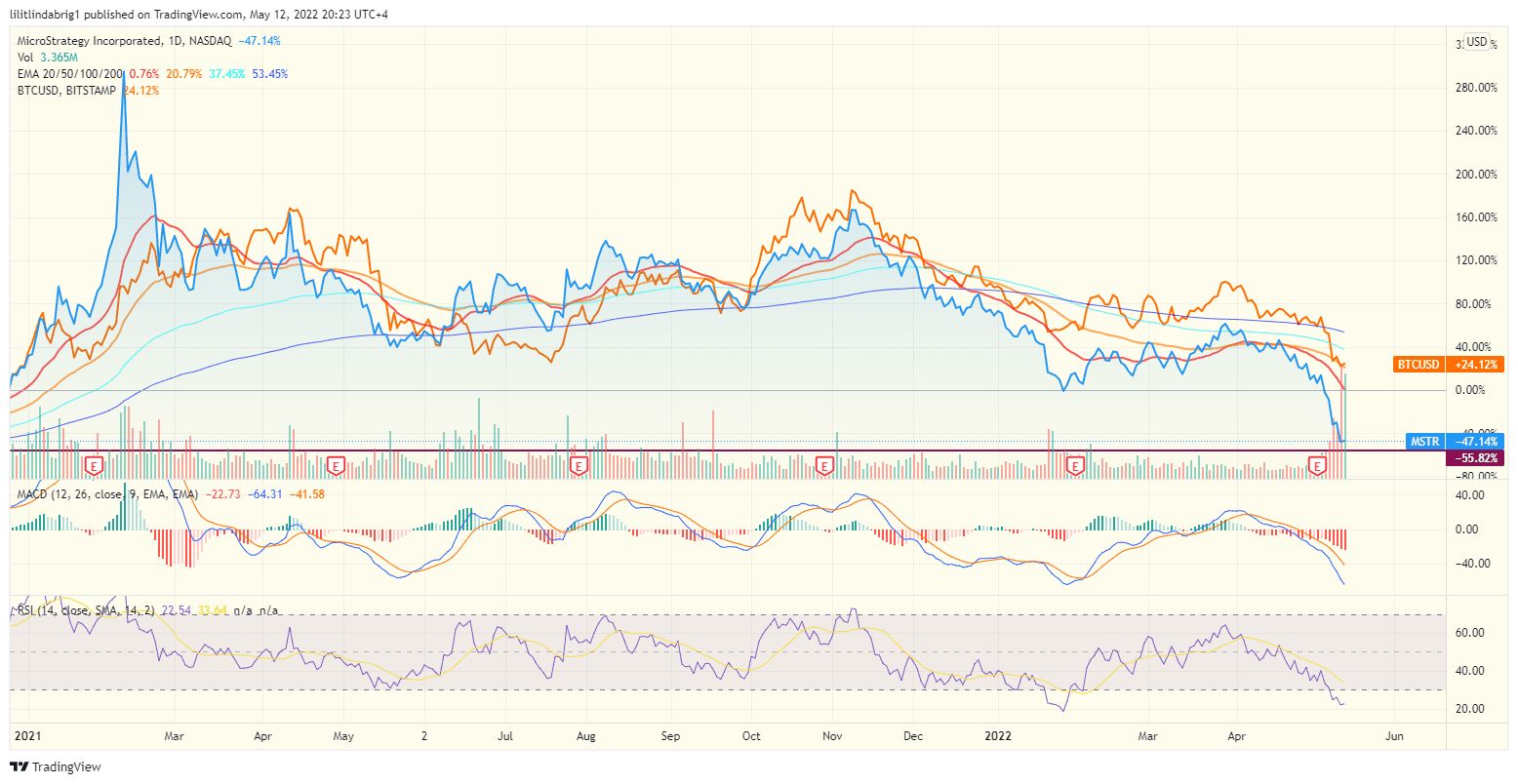Open the lilitlindabrig1 publisher link at top
Viewport: 1518px width, 784px height.
tap(46, 14)
